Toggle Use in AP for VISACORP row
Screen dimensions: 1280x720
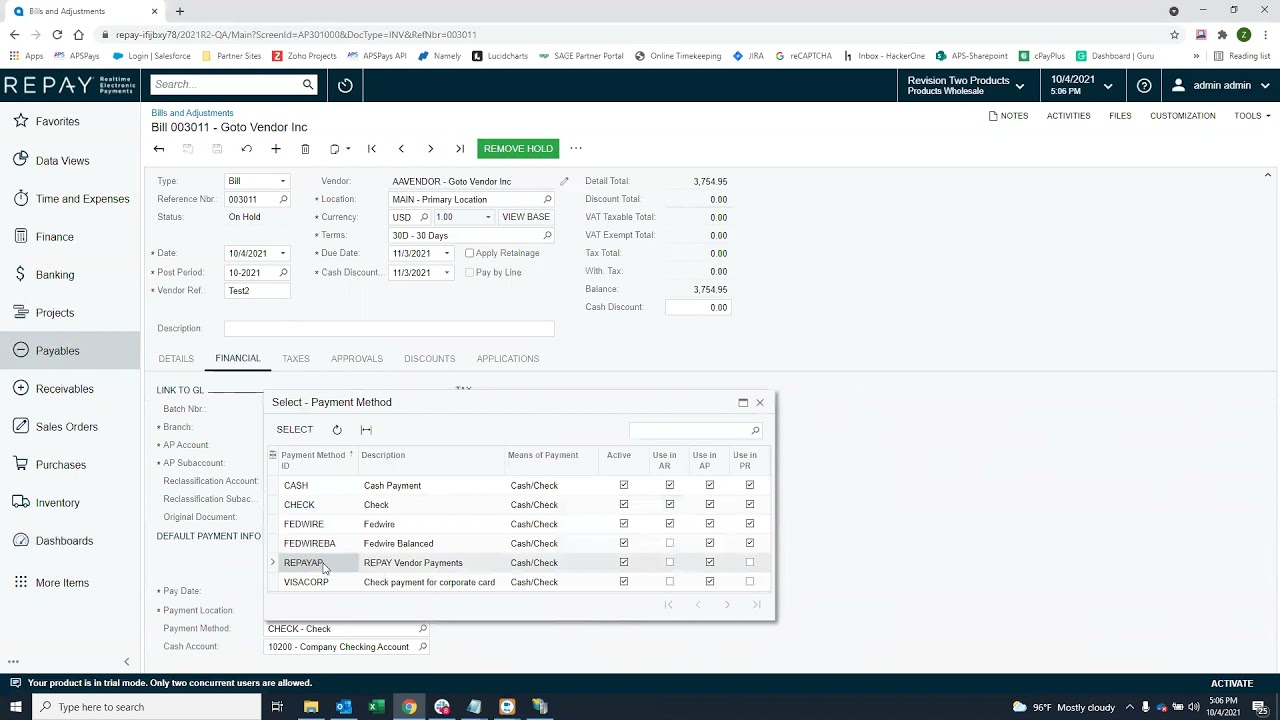[x=710, y=581]
